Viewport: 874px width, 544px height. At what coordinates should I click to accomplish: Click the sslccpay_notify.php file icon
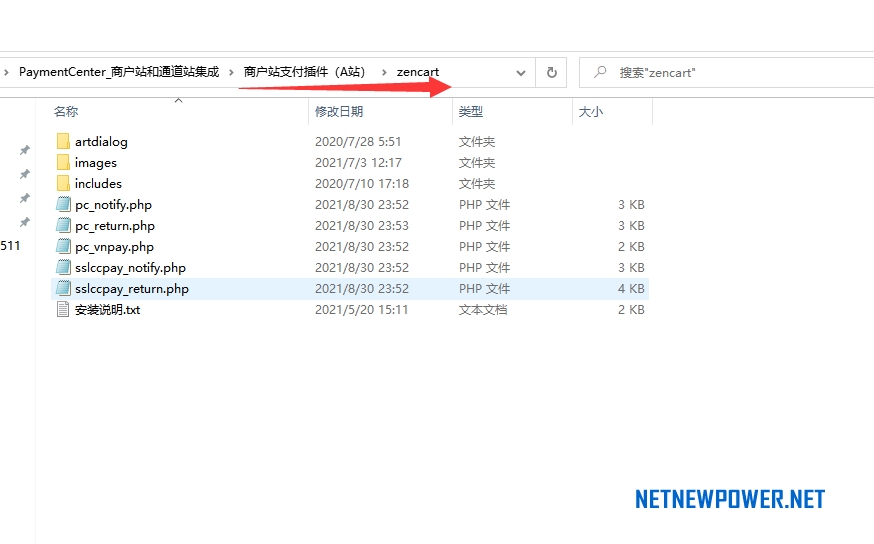tap(64, 268)
